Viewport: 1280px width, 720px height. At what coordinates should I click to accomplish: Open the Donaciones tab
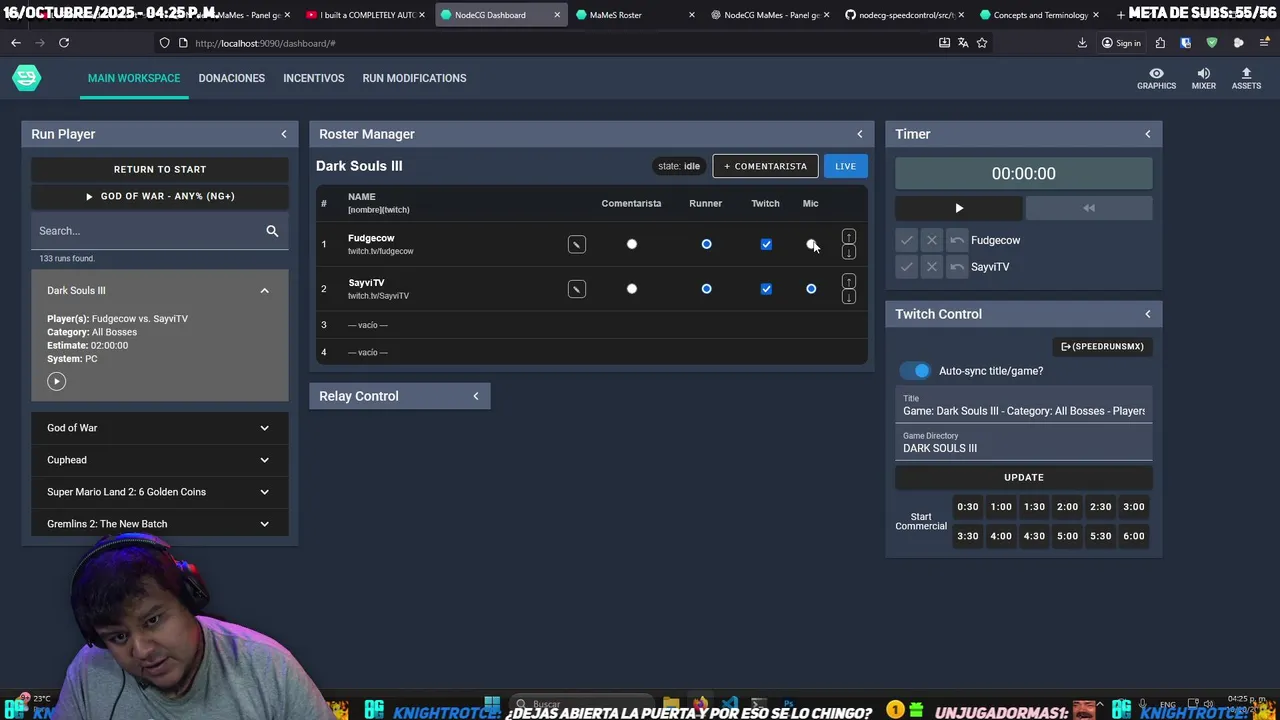coord(231,78)
